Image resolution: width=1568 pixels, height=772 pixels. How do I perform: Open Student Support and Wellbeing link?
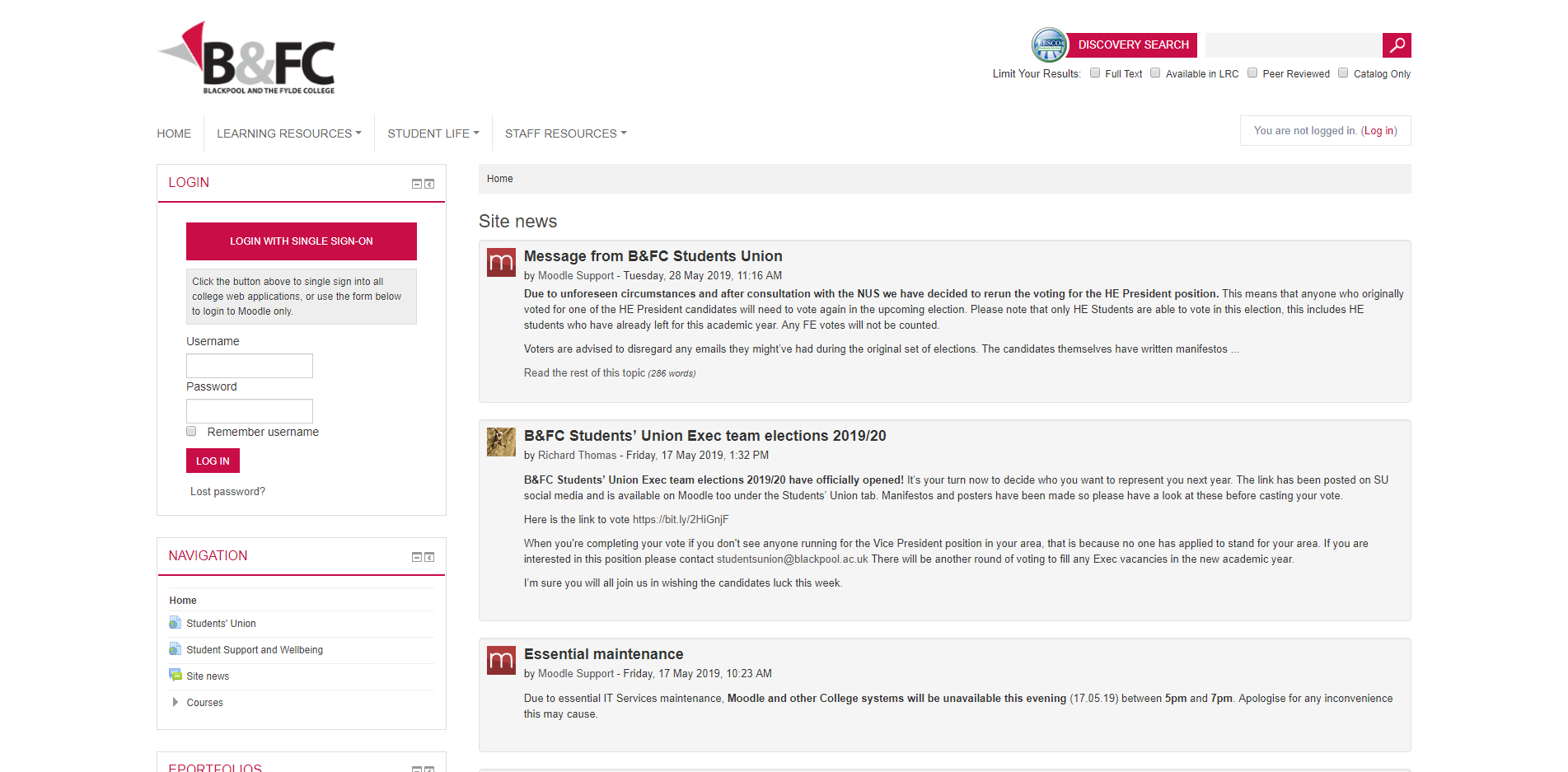click(255, 650)
